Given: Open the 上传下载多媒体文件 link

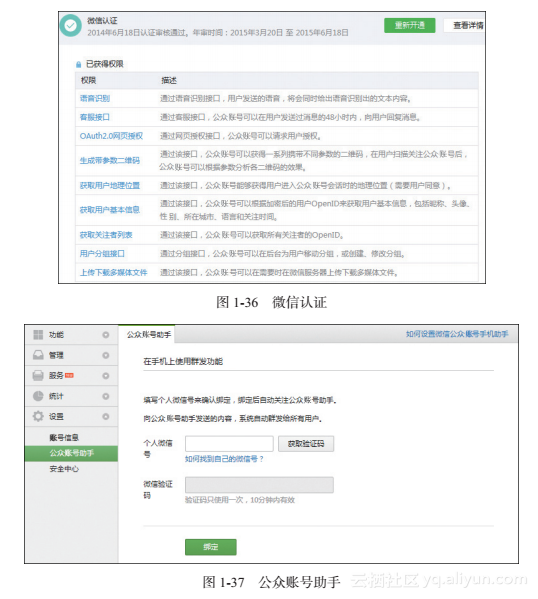Looking at the screenshot, I should 113,272.
